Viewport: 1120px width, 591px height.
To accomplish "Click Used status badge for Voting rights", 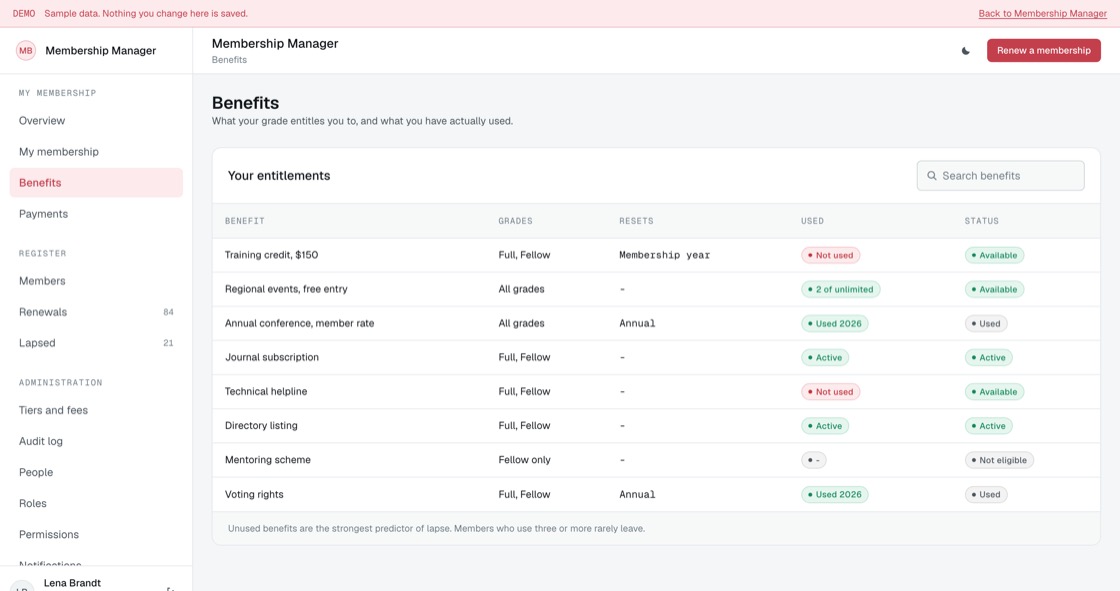I will pos(986,495).
